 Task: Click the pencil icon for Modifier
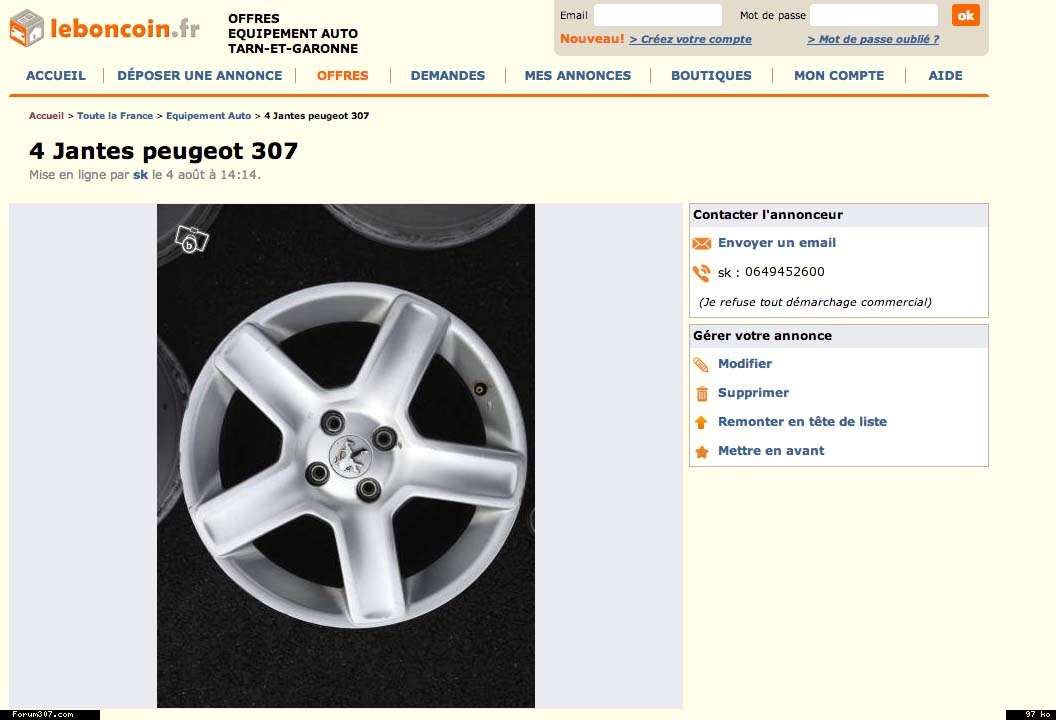pos(701,365)
